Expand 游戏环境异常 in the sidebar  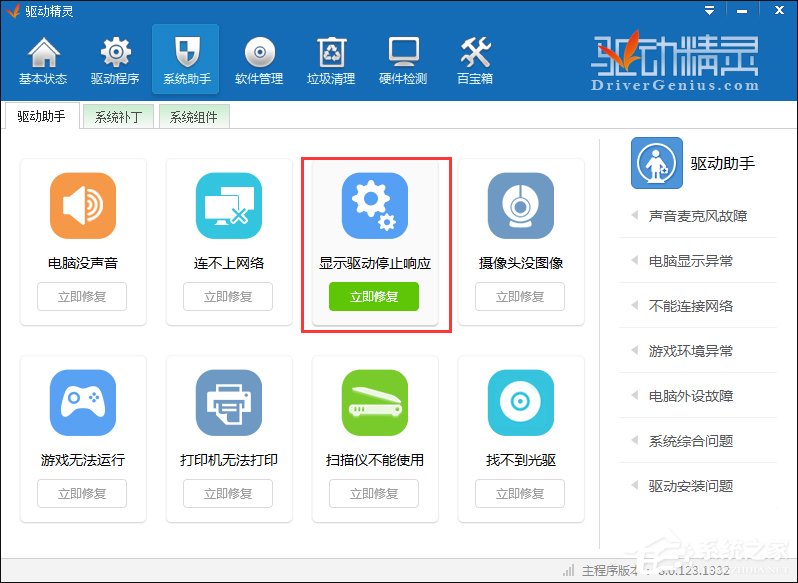point(690,351)
